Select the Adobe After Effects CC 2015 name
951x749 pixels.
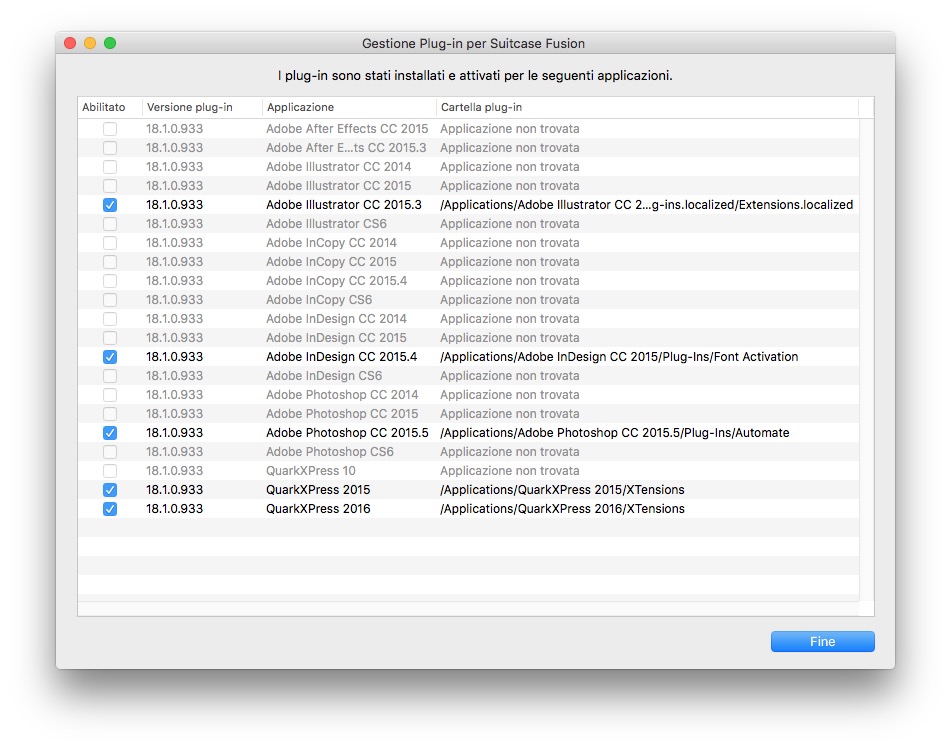[347, 129]
